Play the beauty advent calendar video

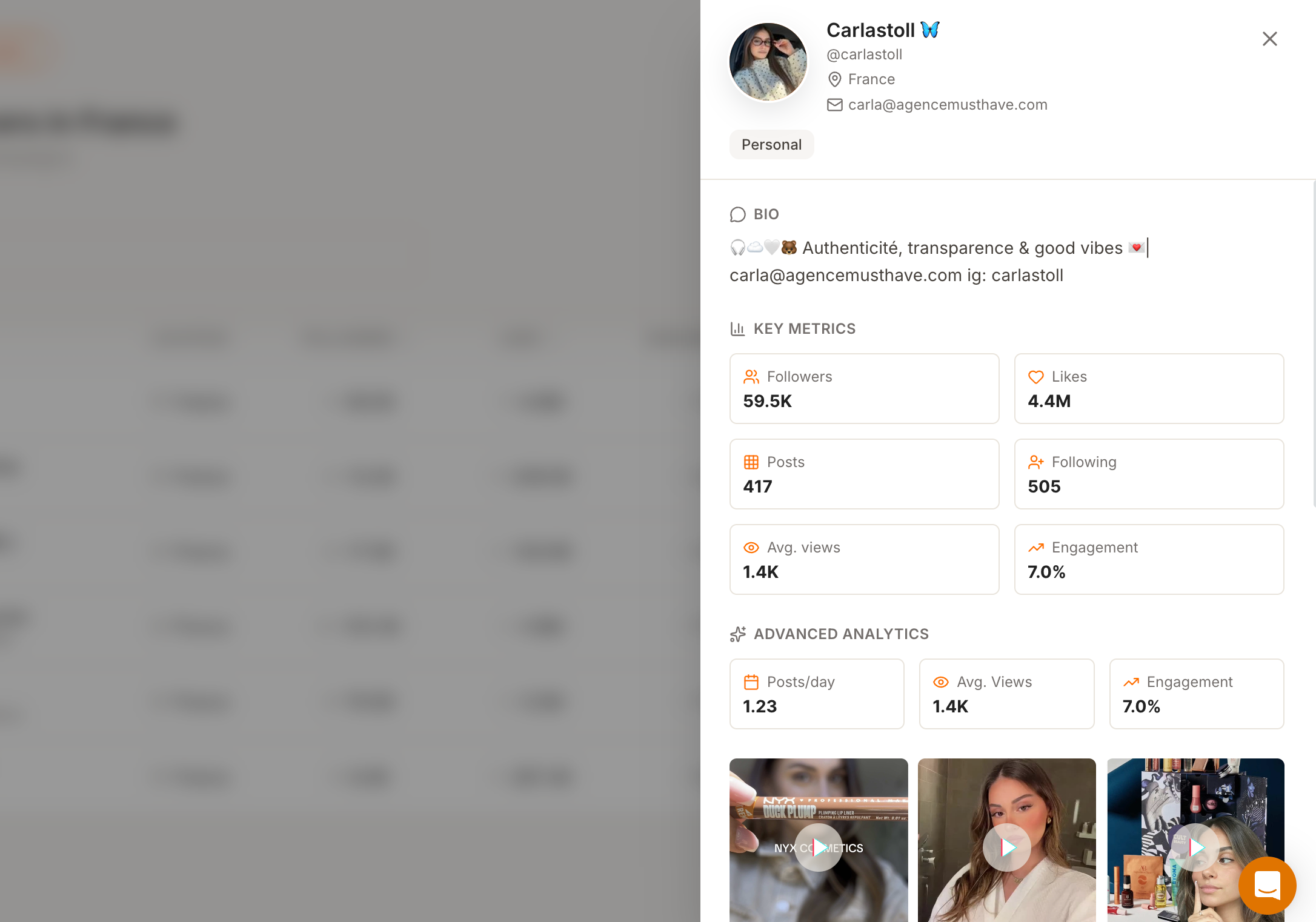pos(1195,847)
